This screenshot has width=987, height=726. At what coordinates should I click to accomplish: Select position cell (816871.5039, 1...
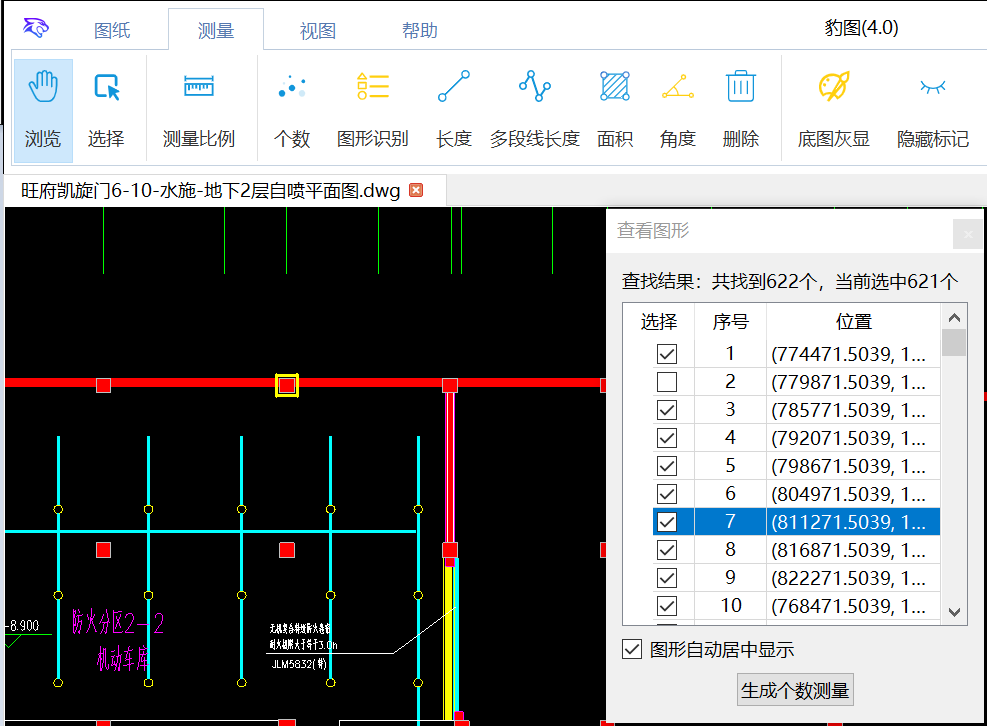tap(854, 550)
